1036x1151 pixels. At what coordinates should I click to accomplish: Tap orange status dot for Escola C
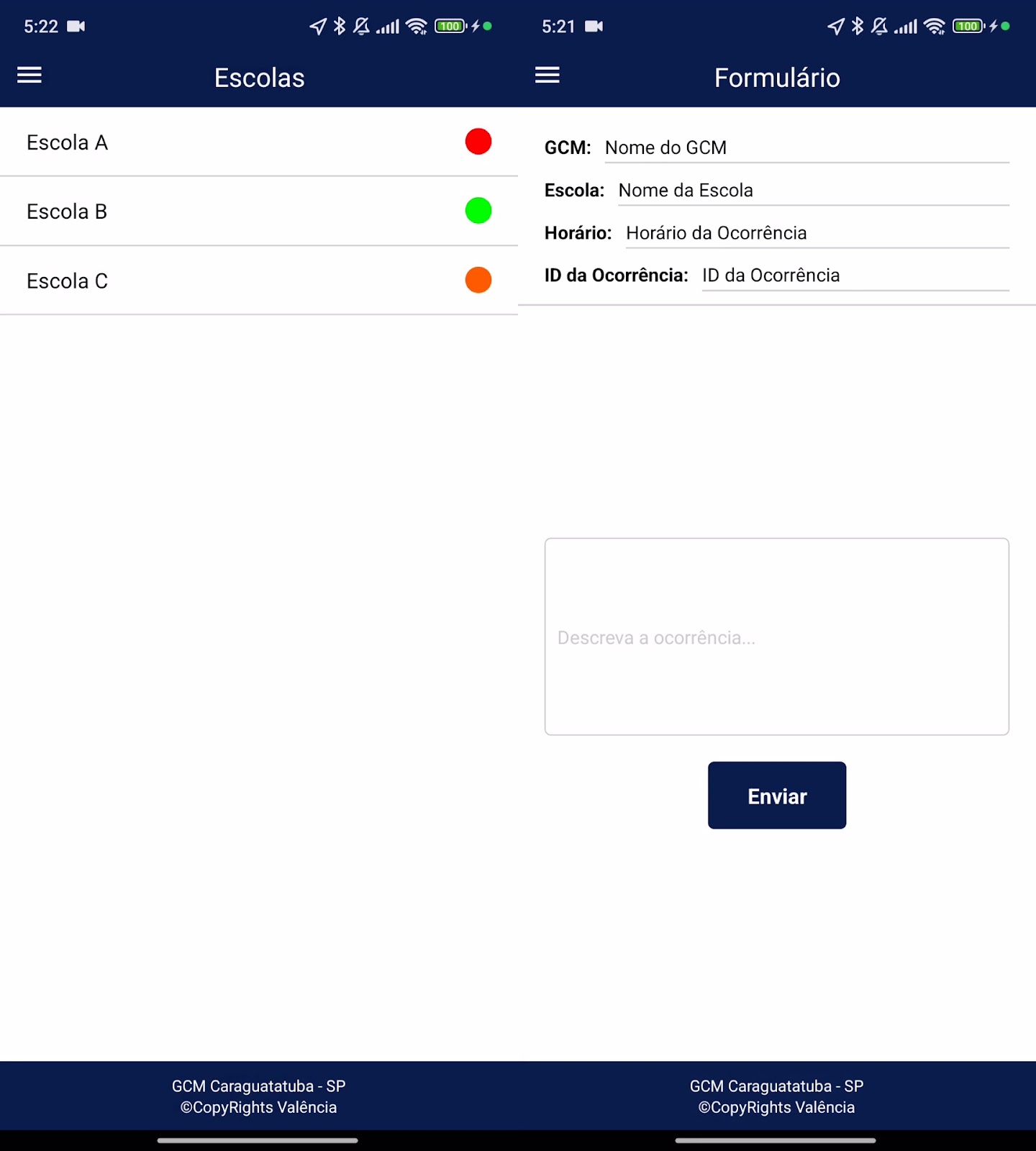(x=478, y=280)
